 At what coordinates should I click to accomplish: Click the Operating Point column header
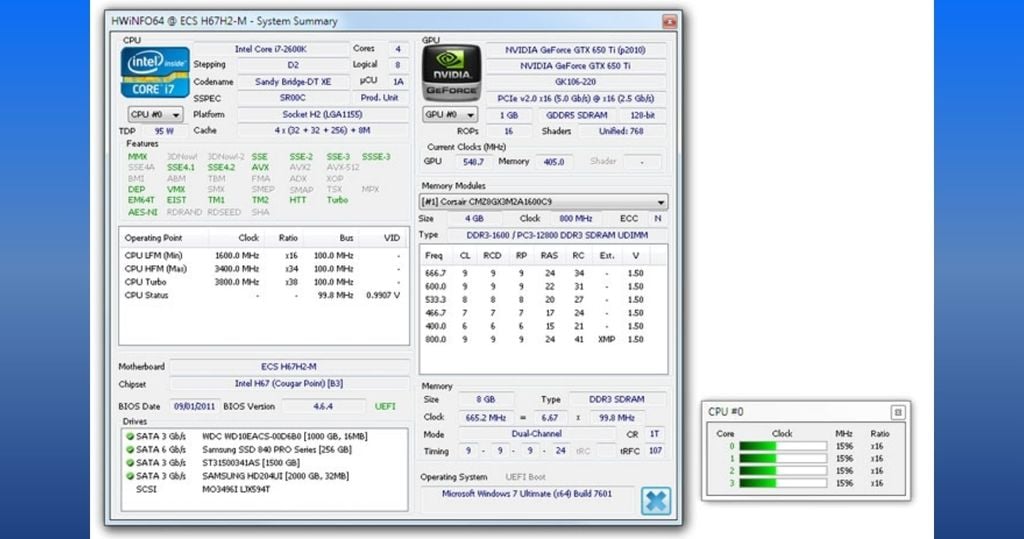[153, 238]
